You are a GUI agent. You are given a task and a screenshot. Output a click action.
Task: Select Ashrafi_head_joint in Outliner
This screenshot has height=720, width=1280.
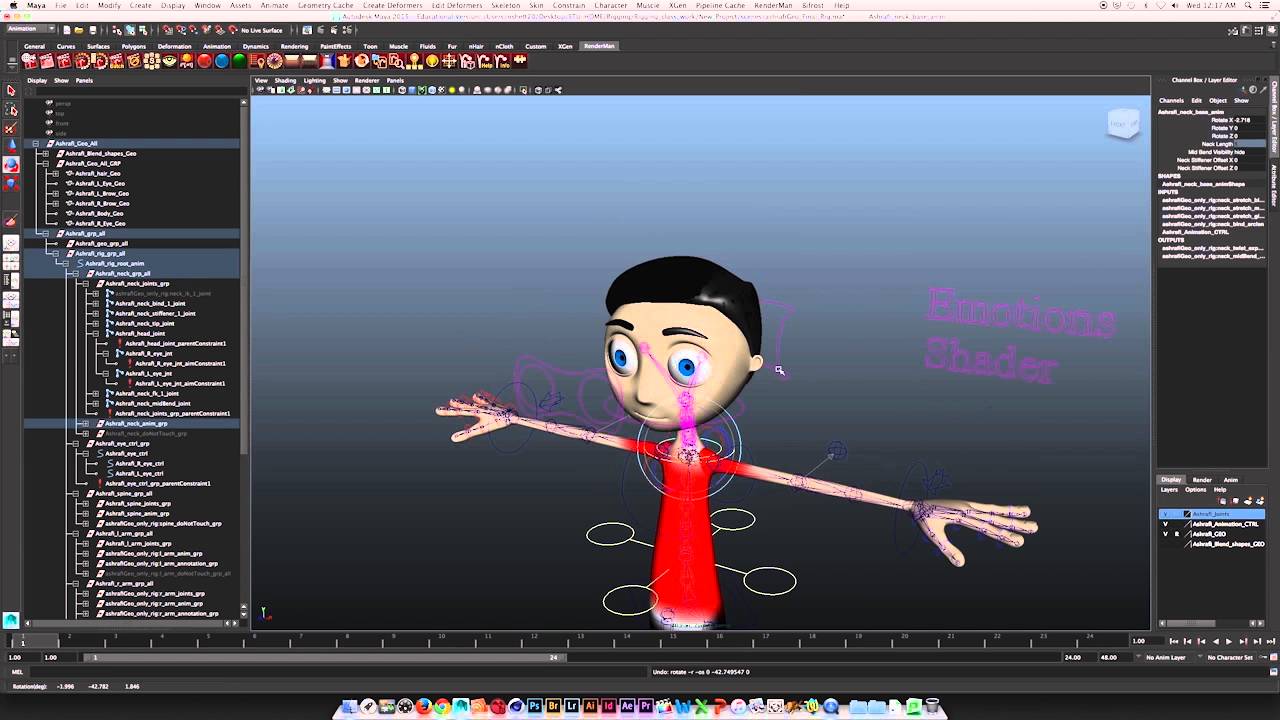139,333
